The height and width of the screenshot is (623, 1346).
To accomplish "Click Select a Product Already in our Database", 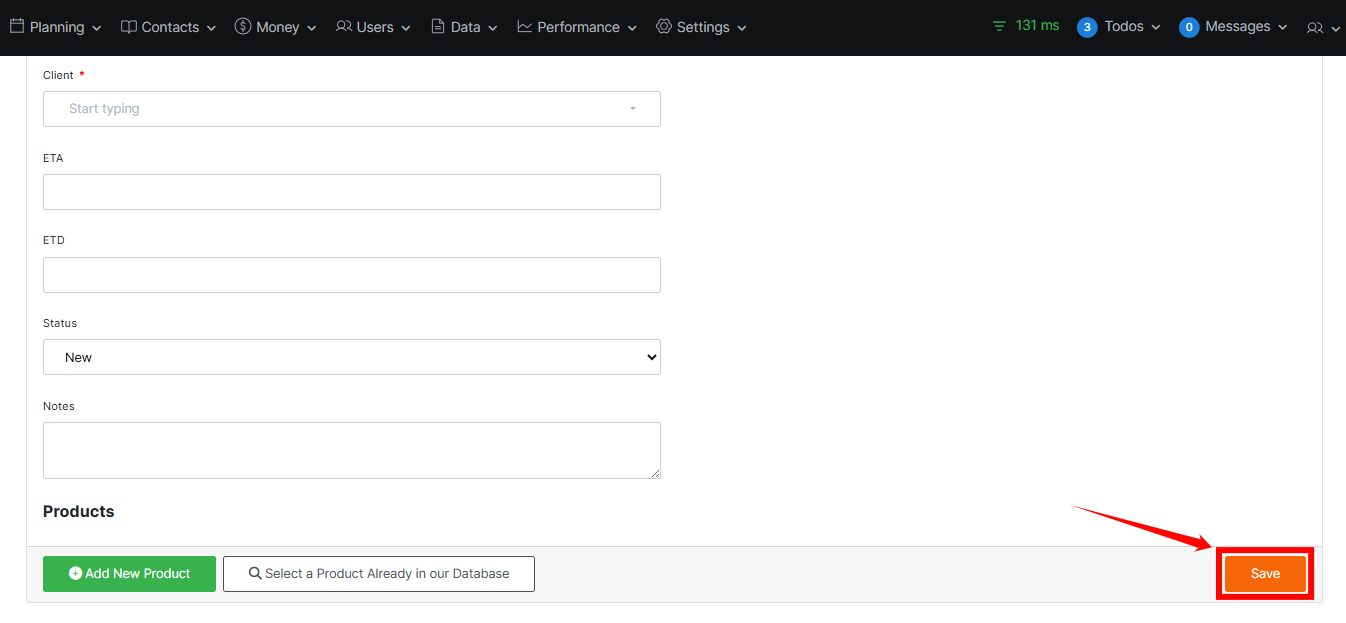I will (379, 574).
